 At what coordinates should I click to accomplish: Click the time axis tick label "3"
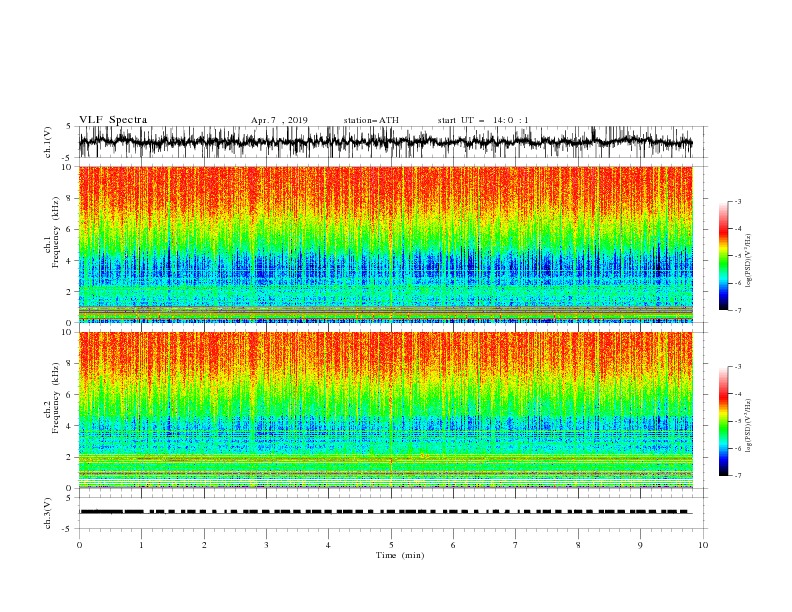coord(266,545)
